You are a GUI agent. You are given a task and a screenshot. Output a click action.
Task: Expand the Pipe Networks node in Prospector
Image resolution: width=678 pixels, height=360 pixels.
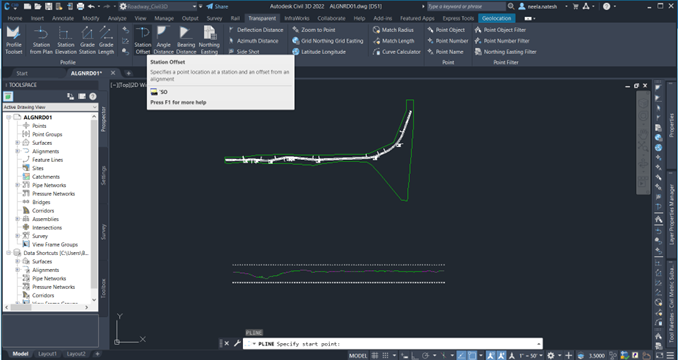(18, 185)
